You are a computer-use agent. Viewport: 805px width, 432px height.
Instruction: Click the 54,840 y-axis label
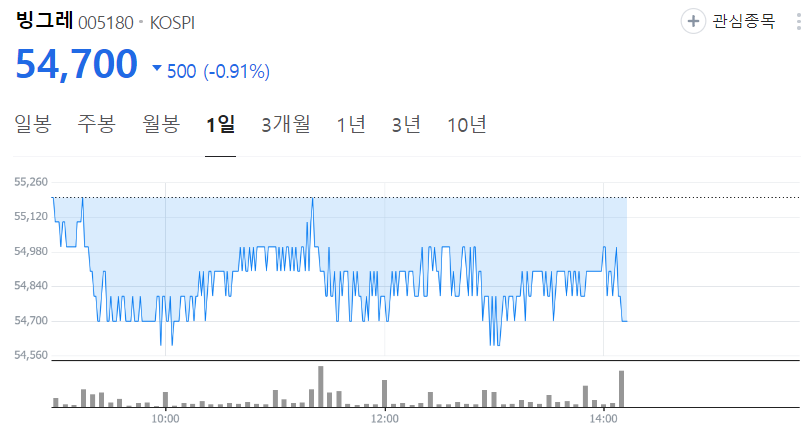click(31, 286)
